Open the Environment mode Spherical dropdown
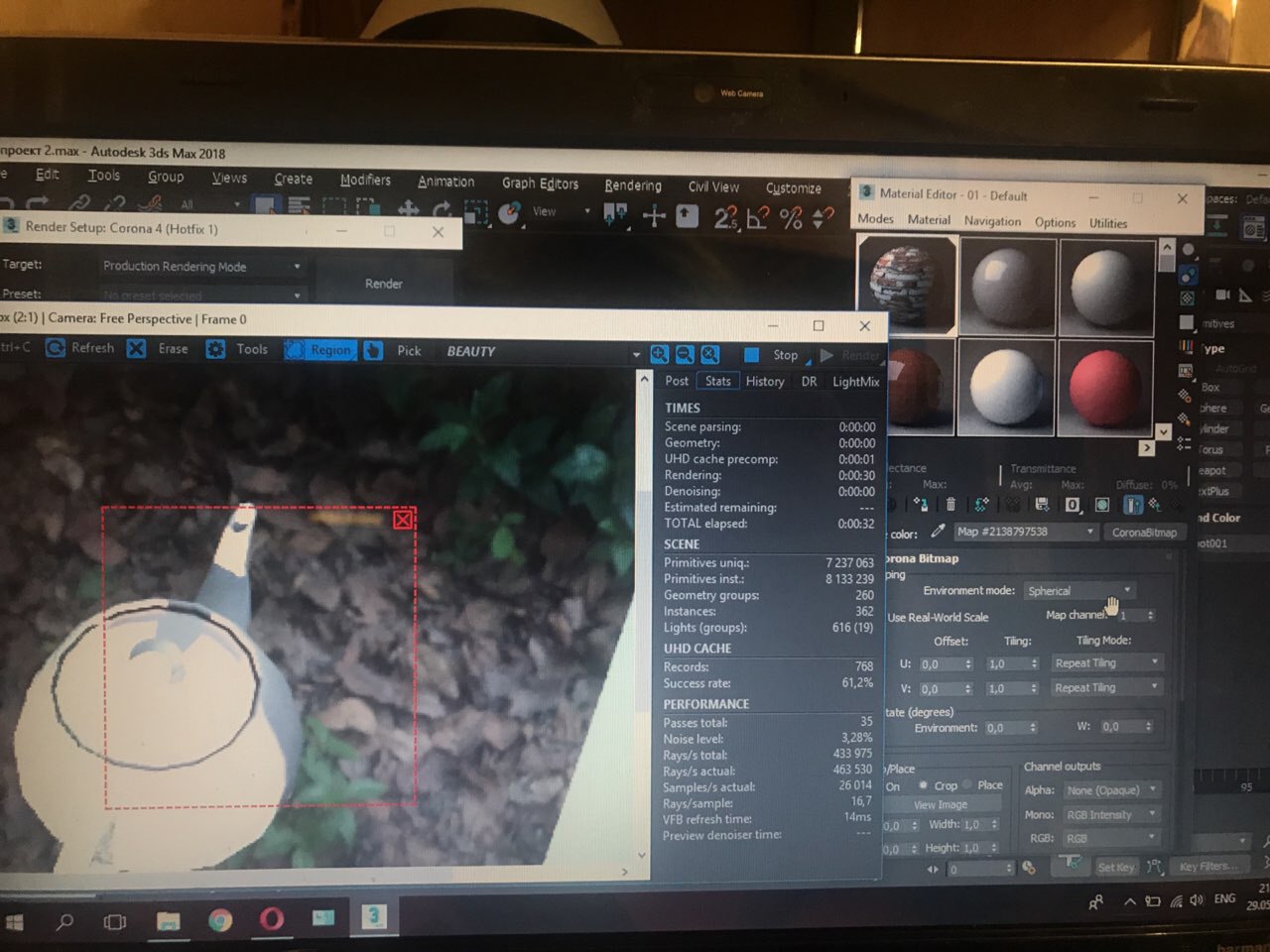This screenshot has height=952, width=1270. coord(1079,590)
